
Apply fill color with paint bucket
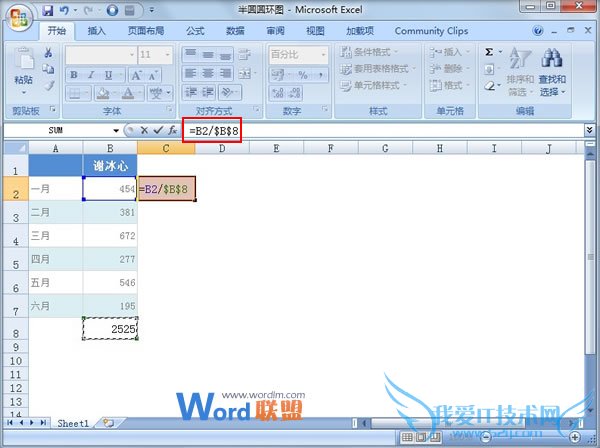coord(103,93)
